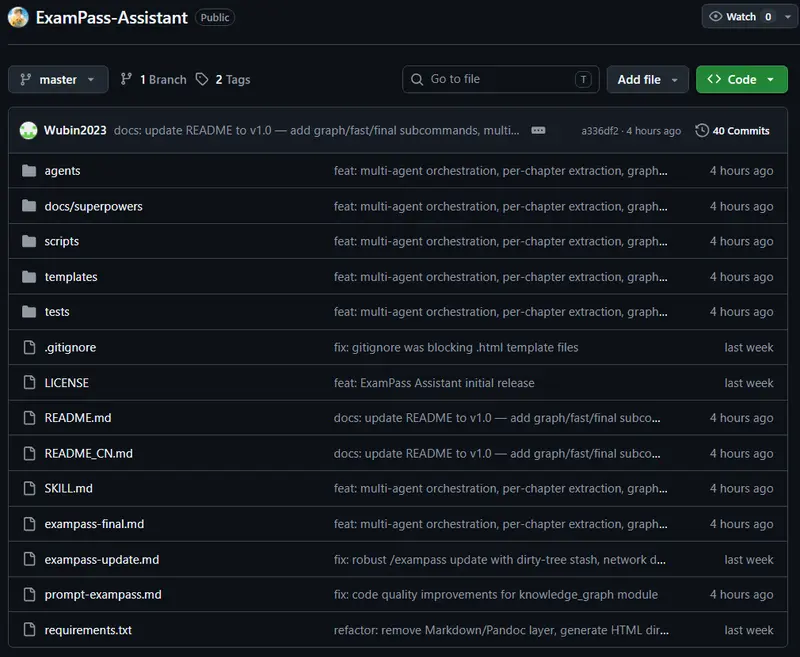Watch the repository with the Watch button

741,17
